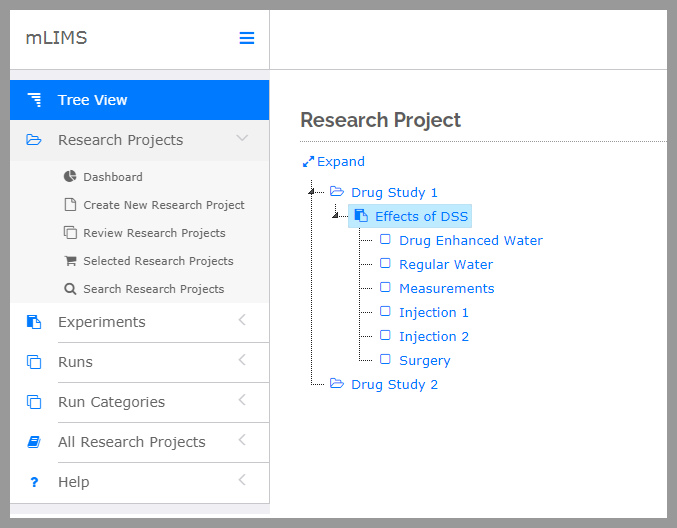Viewport: 677px width, 528px height.
Task: Click the All Research Projects book icon
Action: click(34, 442)
